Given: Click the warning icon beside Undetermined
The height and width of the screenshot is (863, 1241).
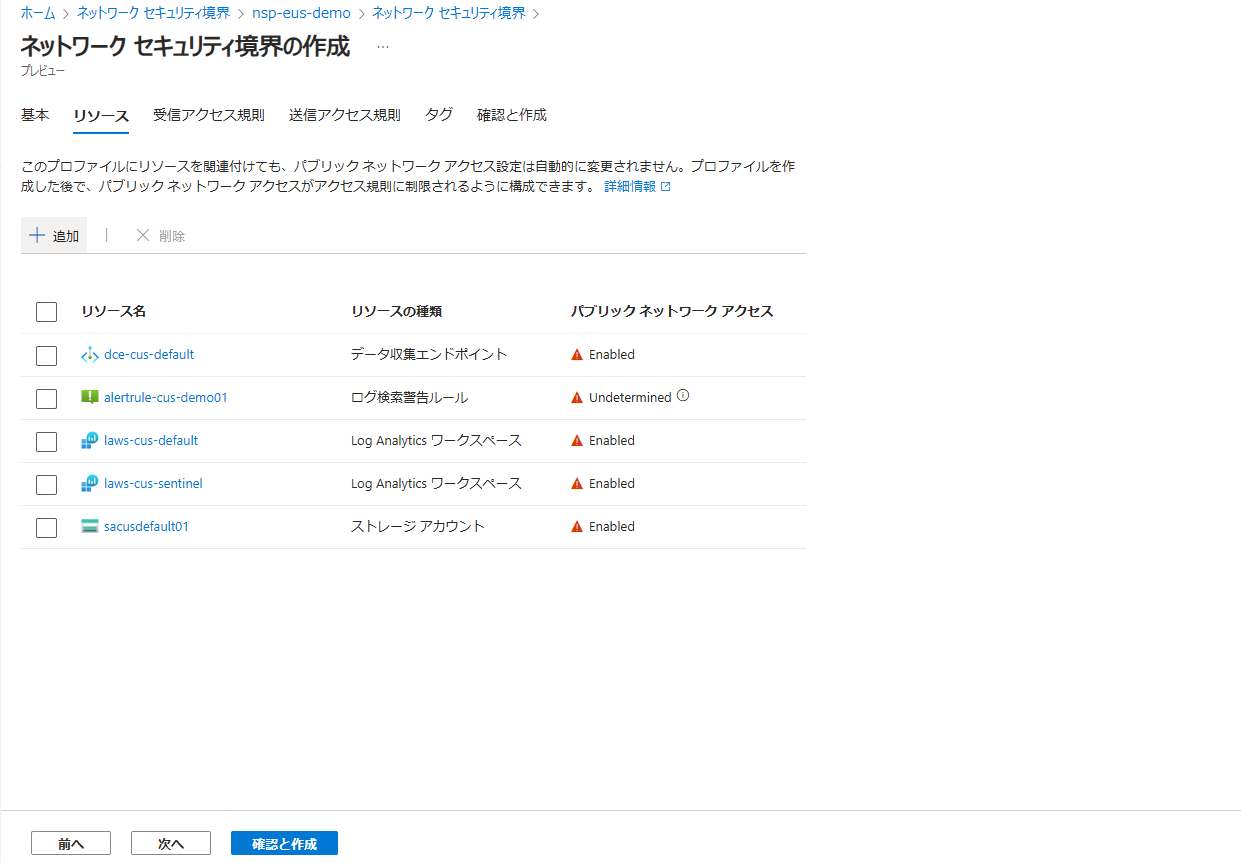Looking at the screenshot, I should pyautogui.click(x=577, y=397).
